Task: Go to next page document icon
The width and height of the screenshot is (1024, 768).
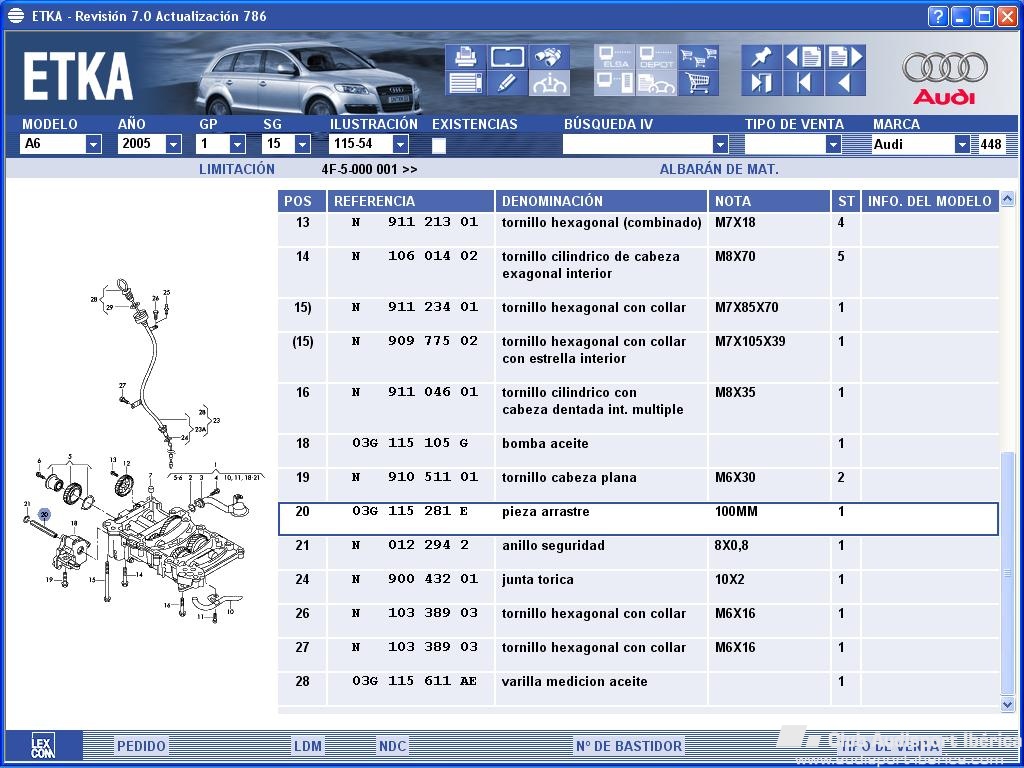Action: (x=845, y=57)
